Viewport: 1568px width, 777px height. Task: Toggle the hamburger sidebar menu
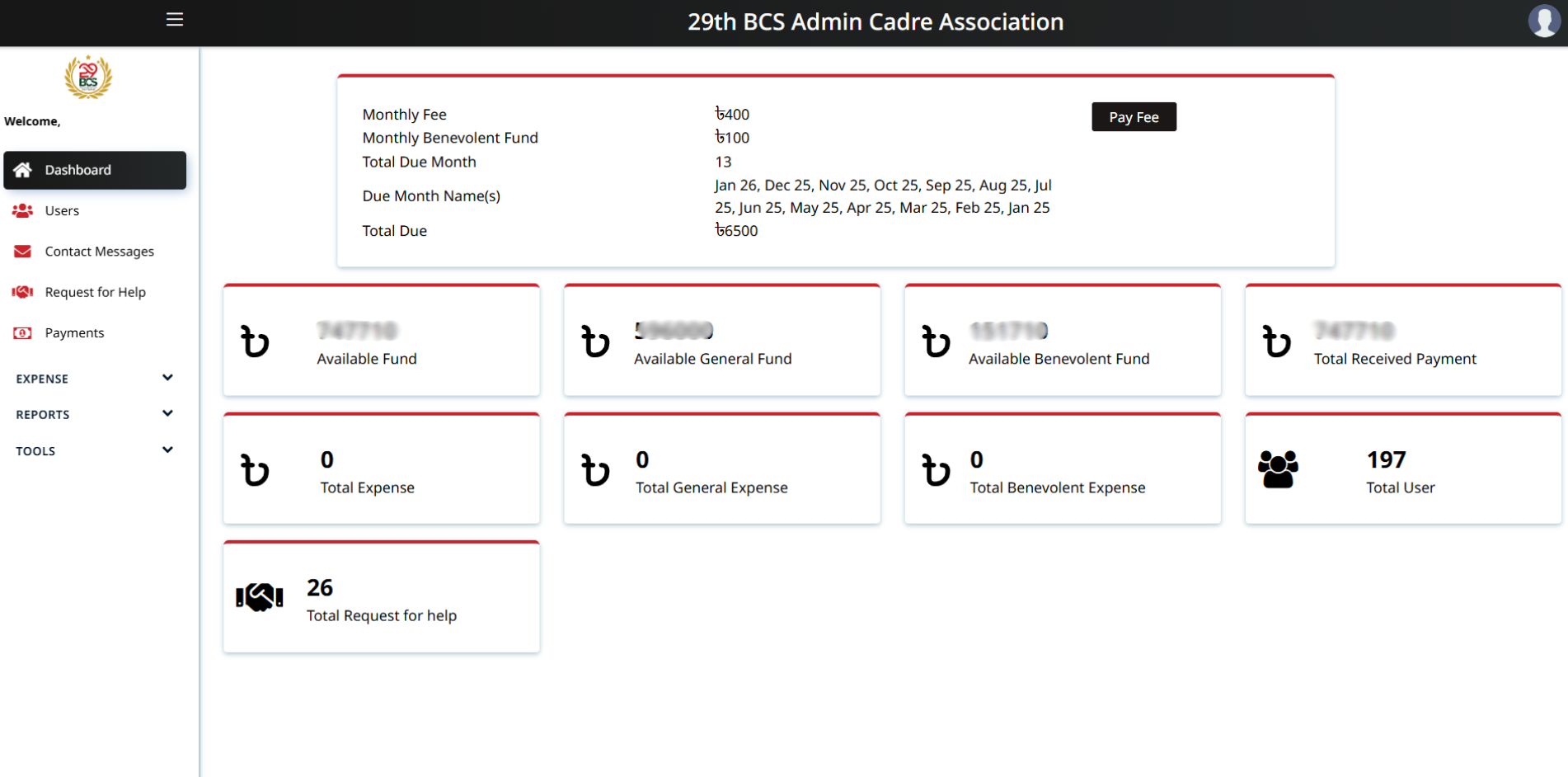coord(175,20)
